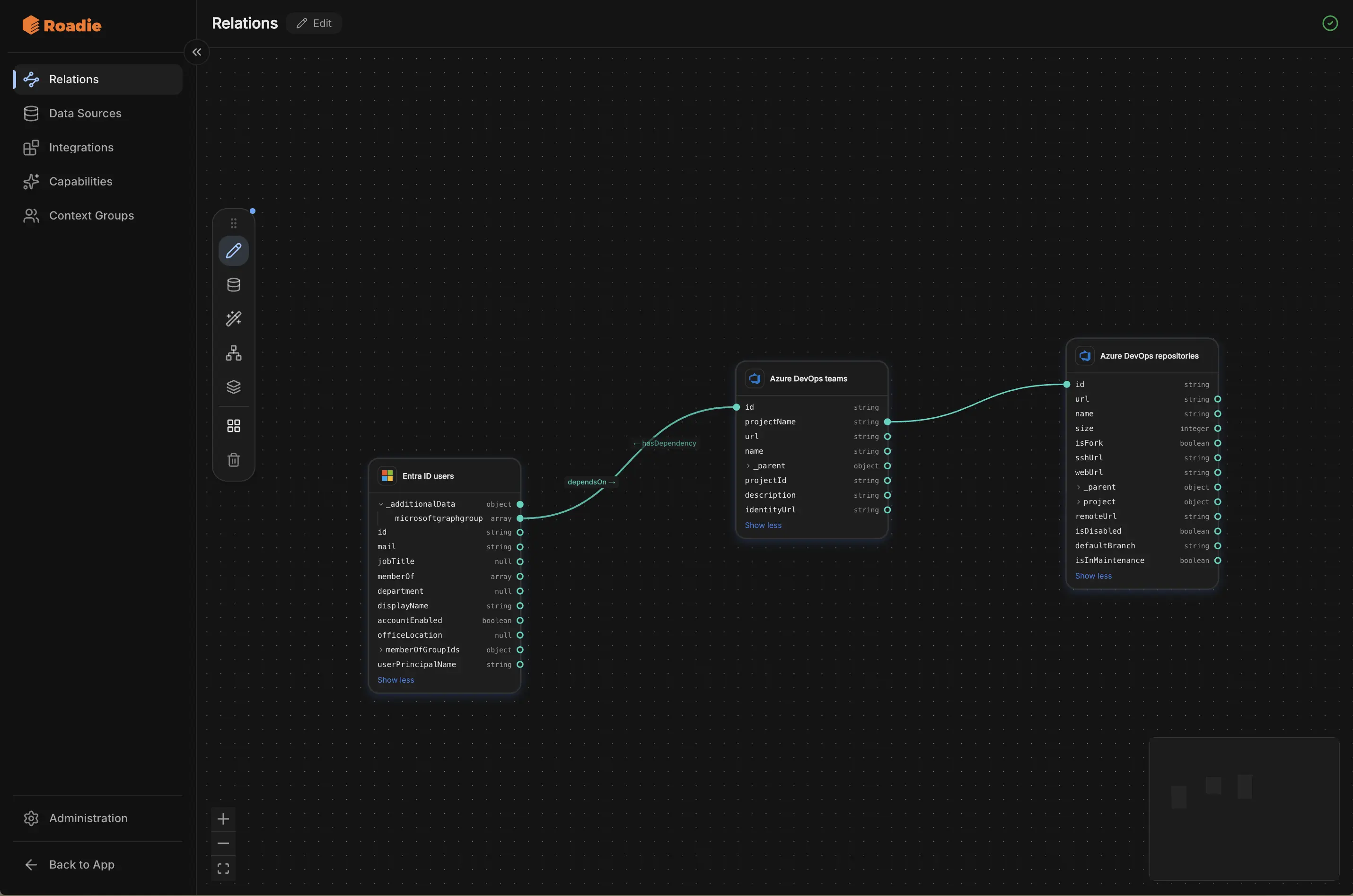
Task: Expand project field in Azure DevOps repositories
Action: [x=1079, y=502]
